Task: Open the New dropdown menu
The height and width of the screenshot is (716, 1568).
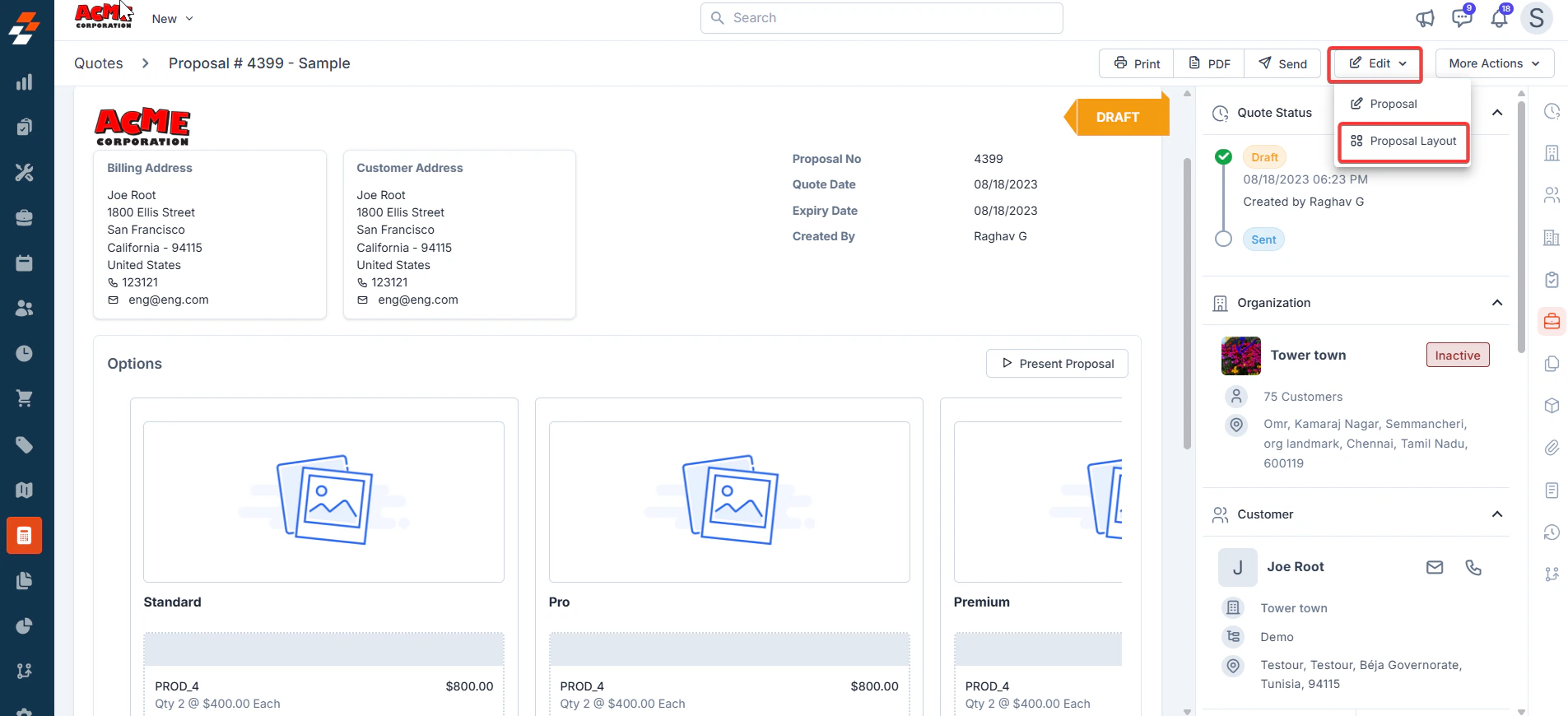Action: click(172, 19)
